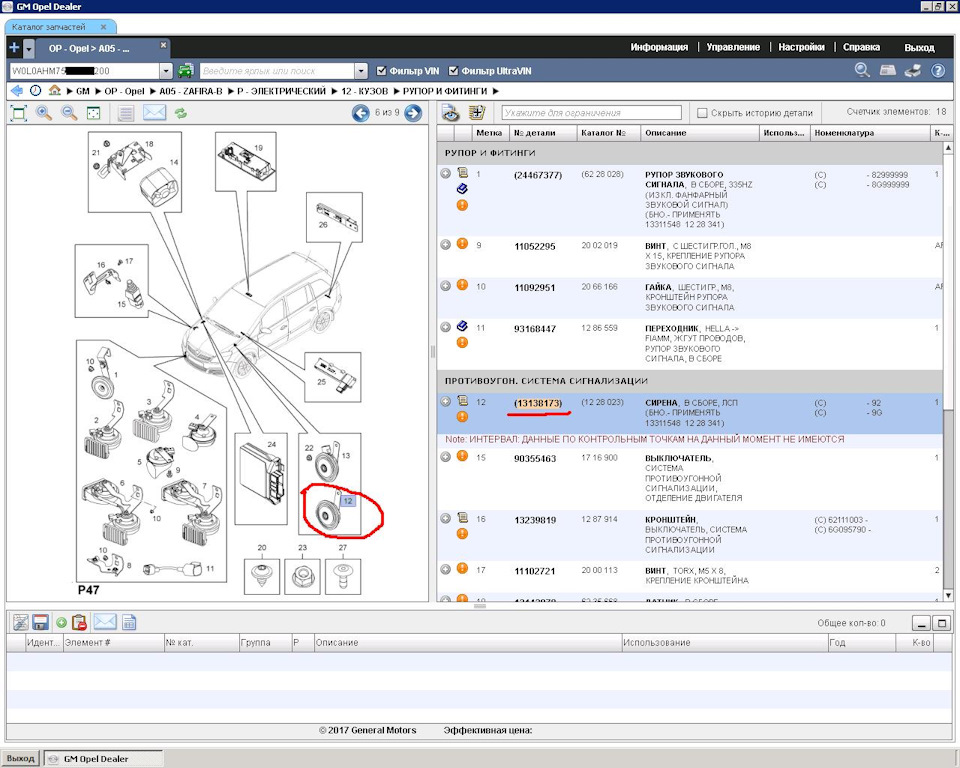Toggle the Фильтр VIN checkbox

coord(381,71)
